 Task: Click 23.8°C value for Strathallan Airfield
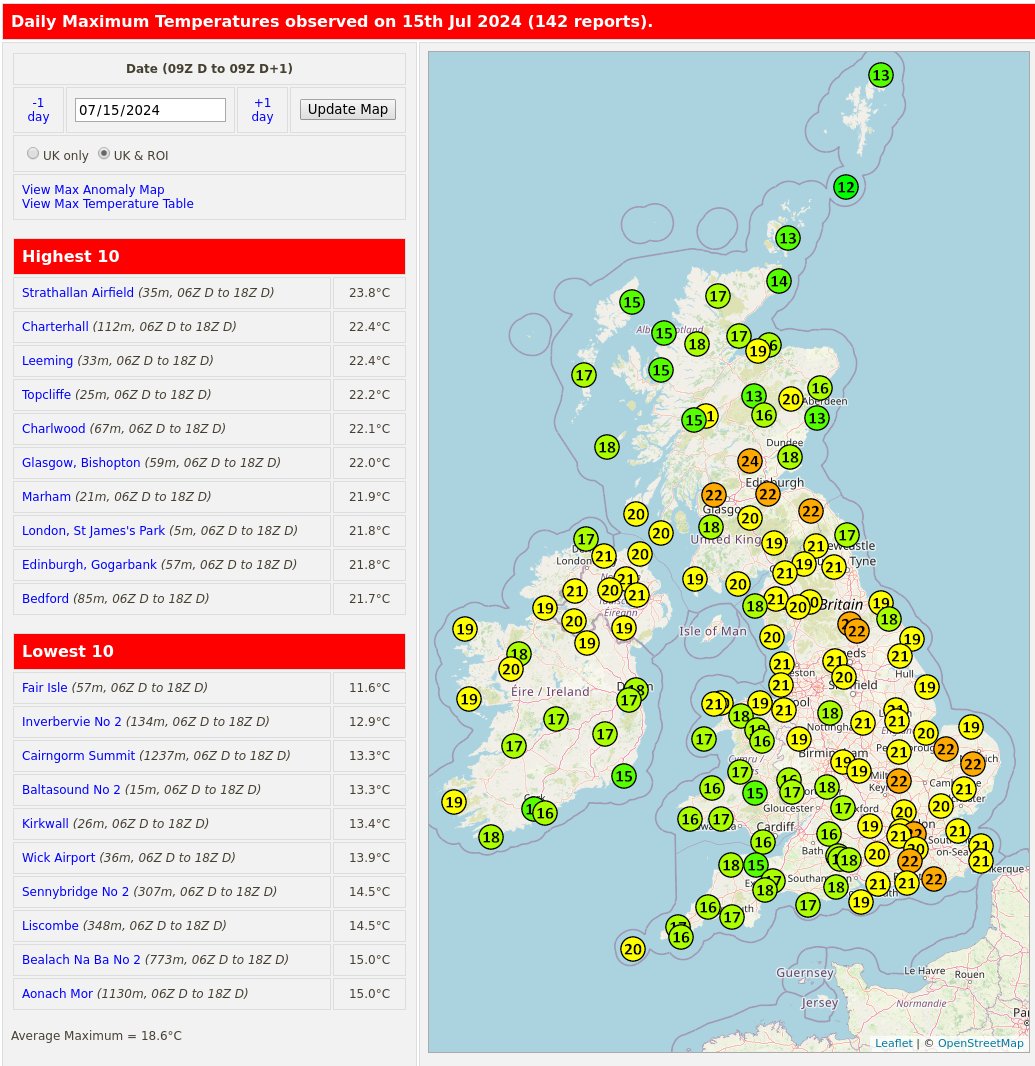click(369, 292)
